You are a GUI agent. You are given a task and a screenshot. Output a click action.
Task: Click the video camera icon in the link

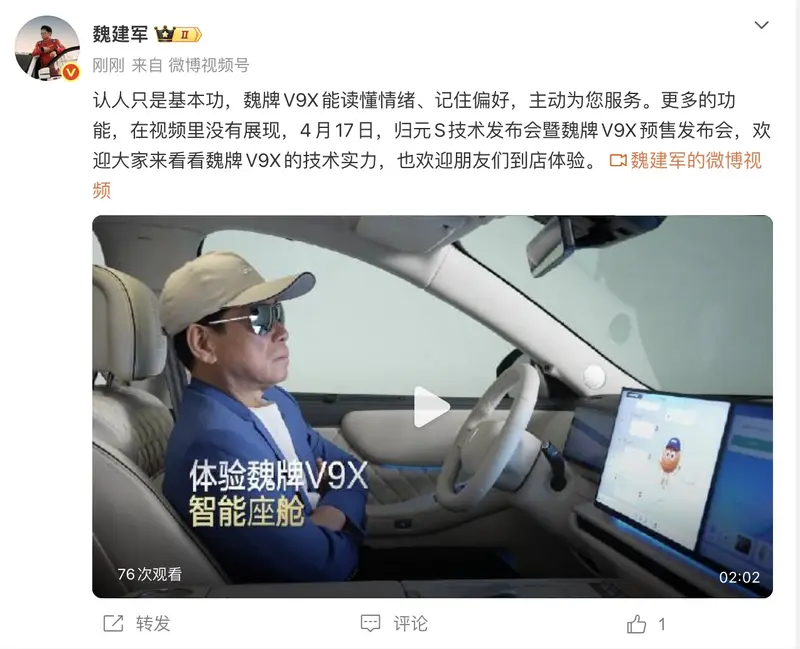point(618,161)
